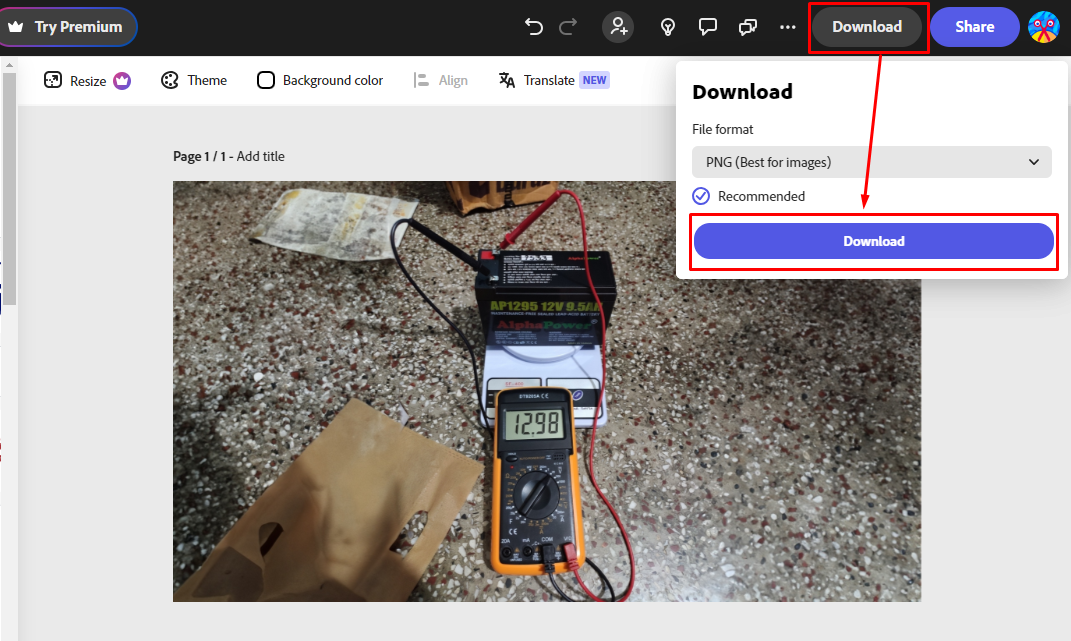Click the File format label
The height and width of the screenshot is (641, 1071).
pos(723,129)
